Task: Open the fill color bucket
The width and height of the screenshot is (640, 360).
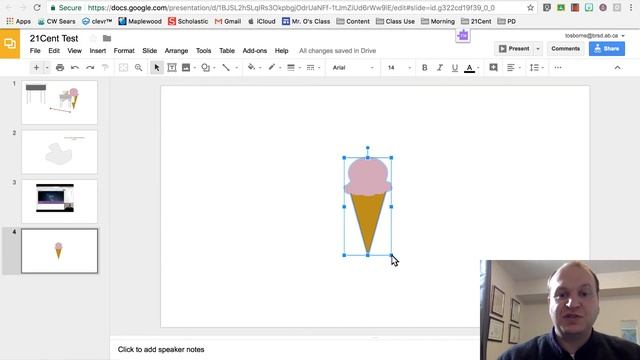Action: click(x=251, y=67)
